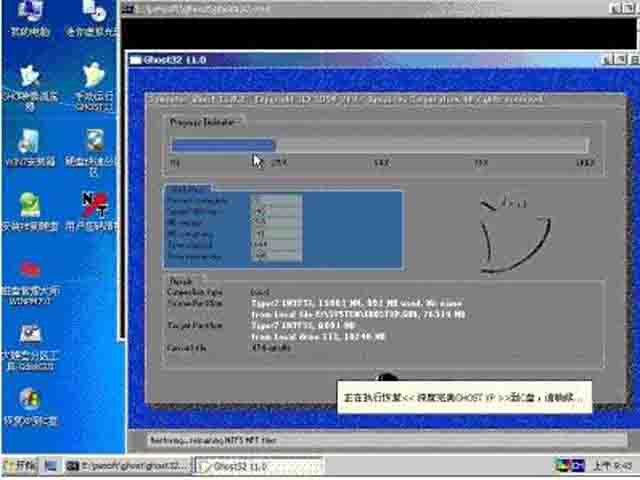Viewport: 640px width, 480px height.
Task: Click the Restoring NTFS MFT files status bar
Action: coord(386,440)
